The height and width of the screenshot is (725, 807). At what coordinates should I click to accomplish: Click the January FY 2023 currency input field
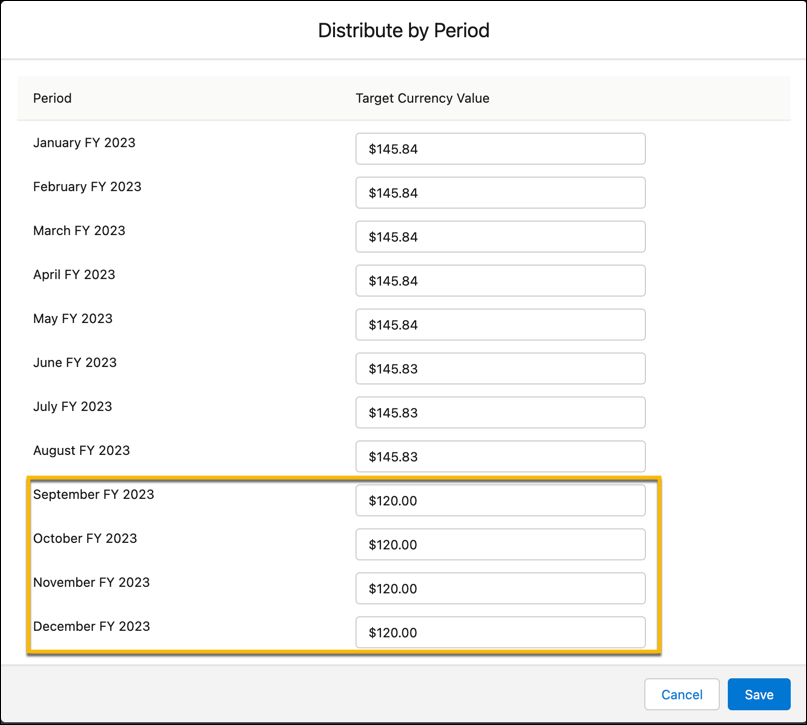tap(500, 148)
